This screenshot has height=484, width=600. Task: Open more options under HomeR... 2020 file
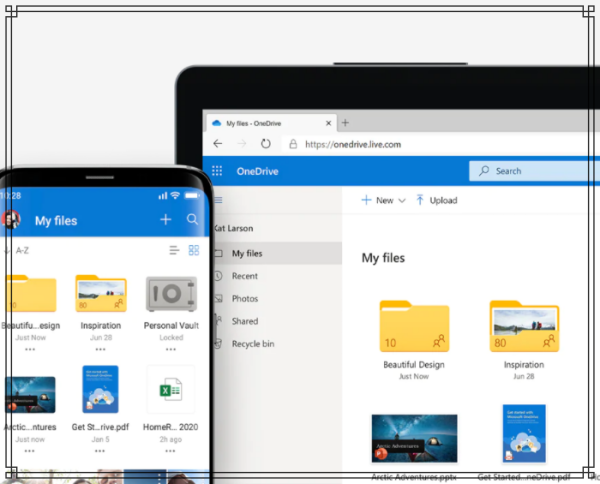tap(170, 451)
